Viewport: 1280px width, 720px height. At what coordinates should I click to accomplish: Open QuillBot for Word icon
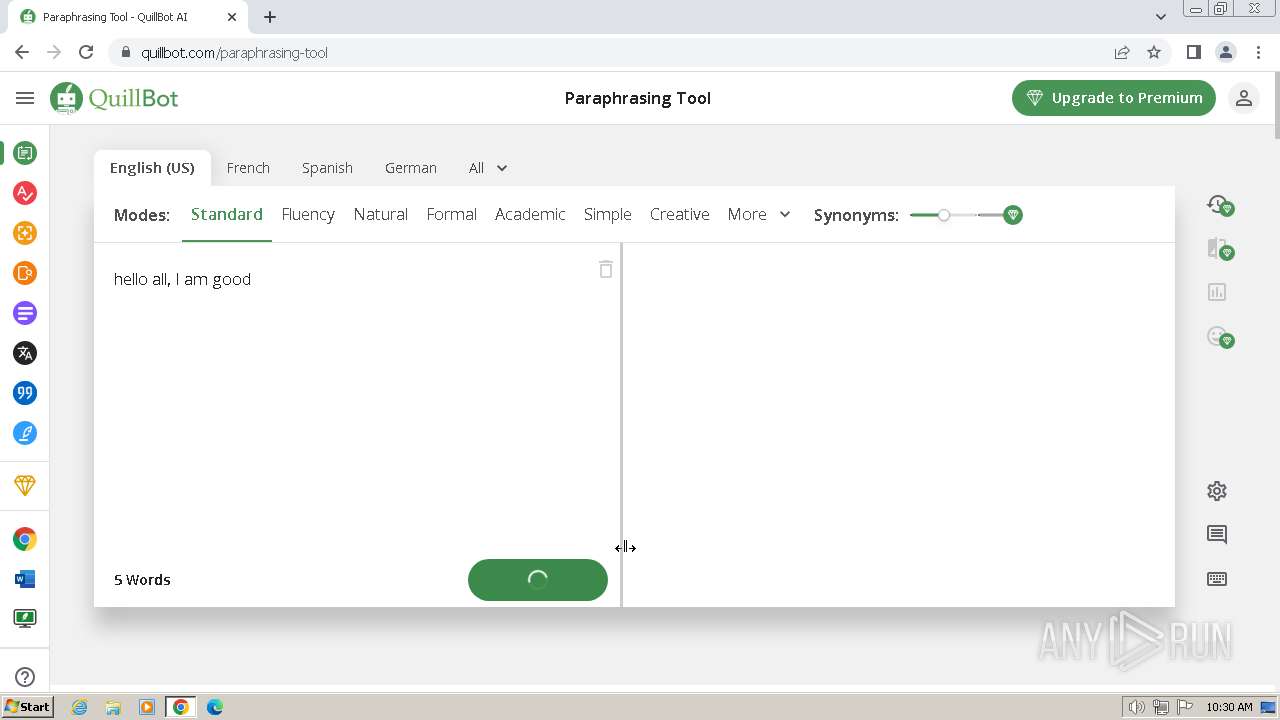tap(25, 579)
